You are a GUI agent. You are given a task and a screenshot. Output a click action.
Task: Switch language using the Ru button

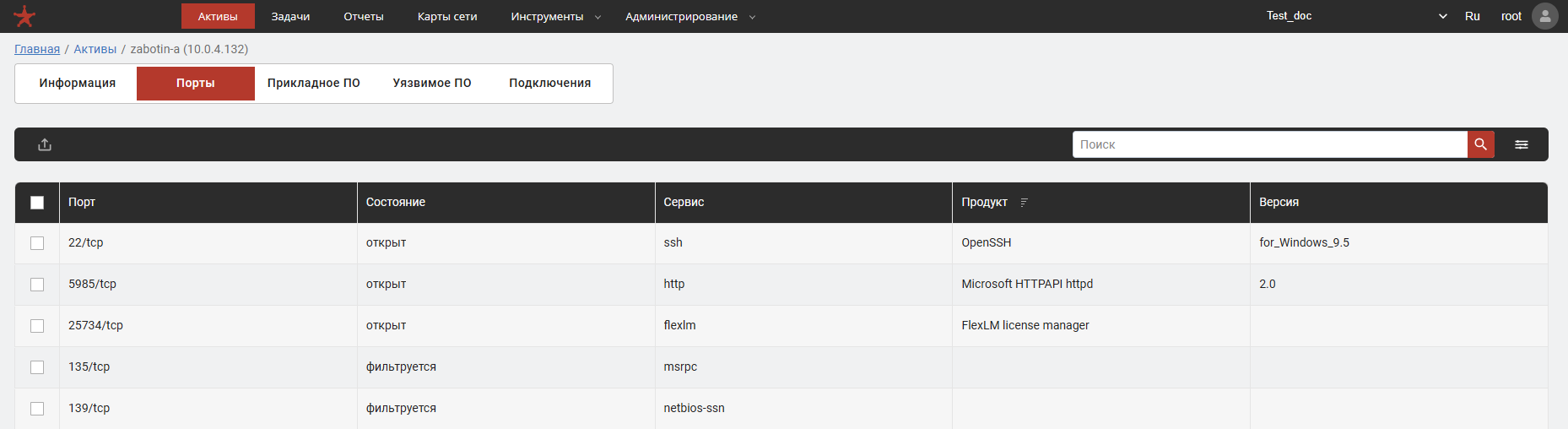click(1472, 16)
